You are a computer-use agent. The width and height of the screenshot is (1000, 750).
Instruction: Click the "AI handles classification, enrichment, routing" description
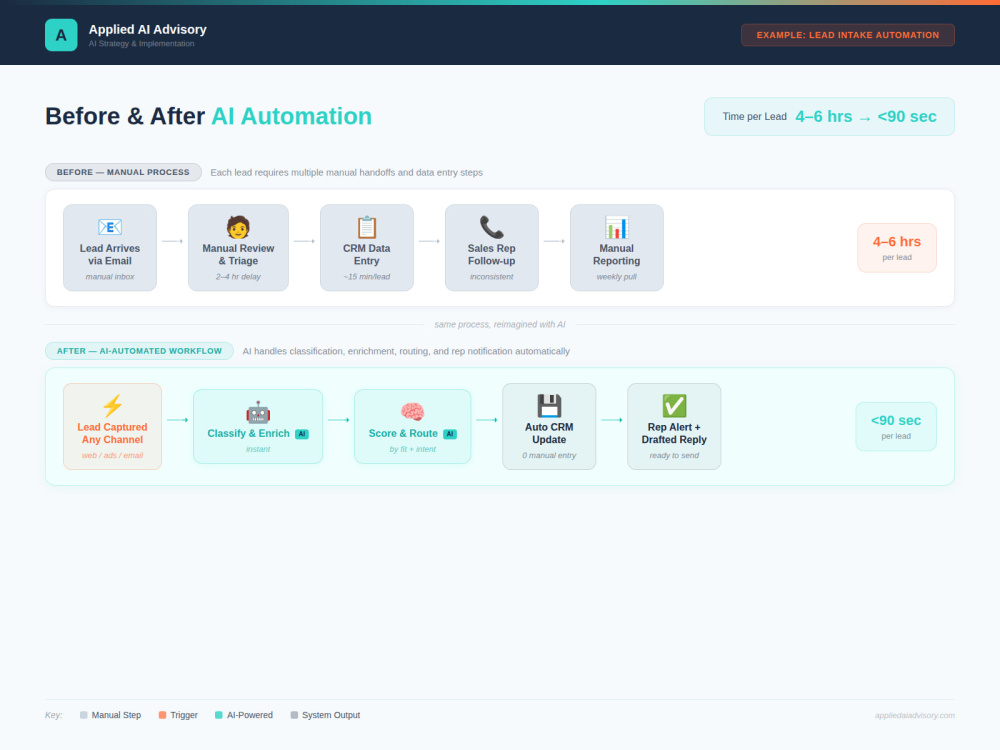click(x=406, y=351)
